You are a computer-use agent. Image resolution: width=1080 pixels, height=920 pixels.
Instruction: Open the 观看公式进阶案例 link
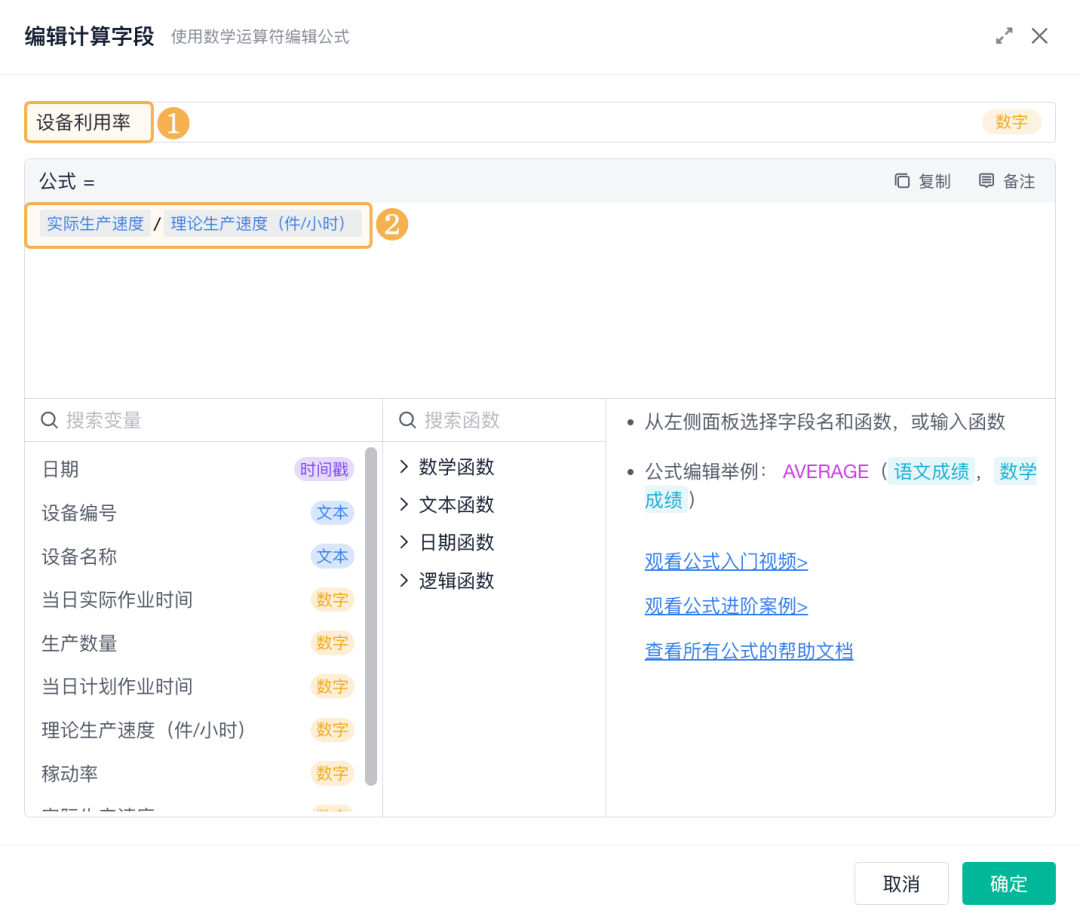click(x=726, y=606)
